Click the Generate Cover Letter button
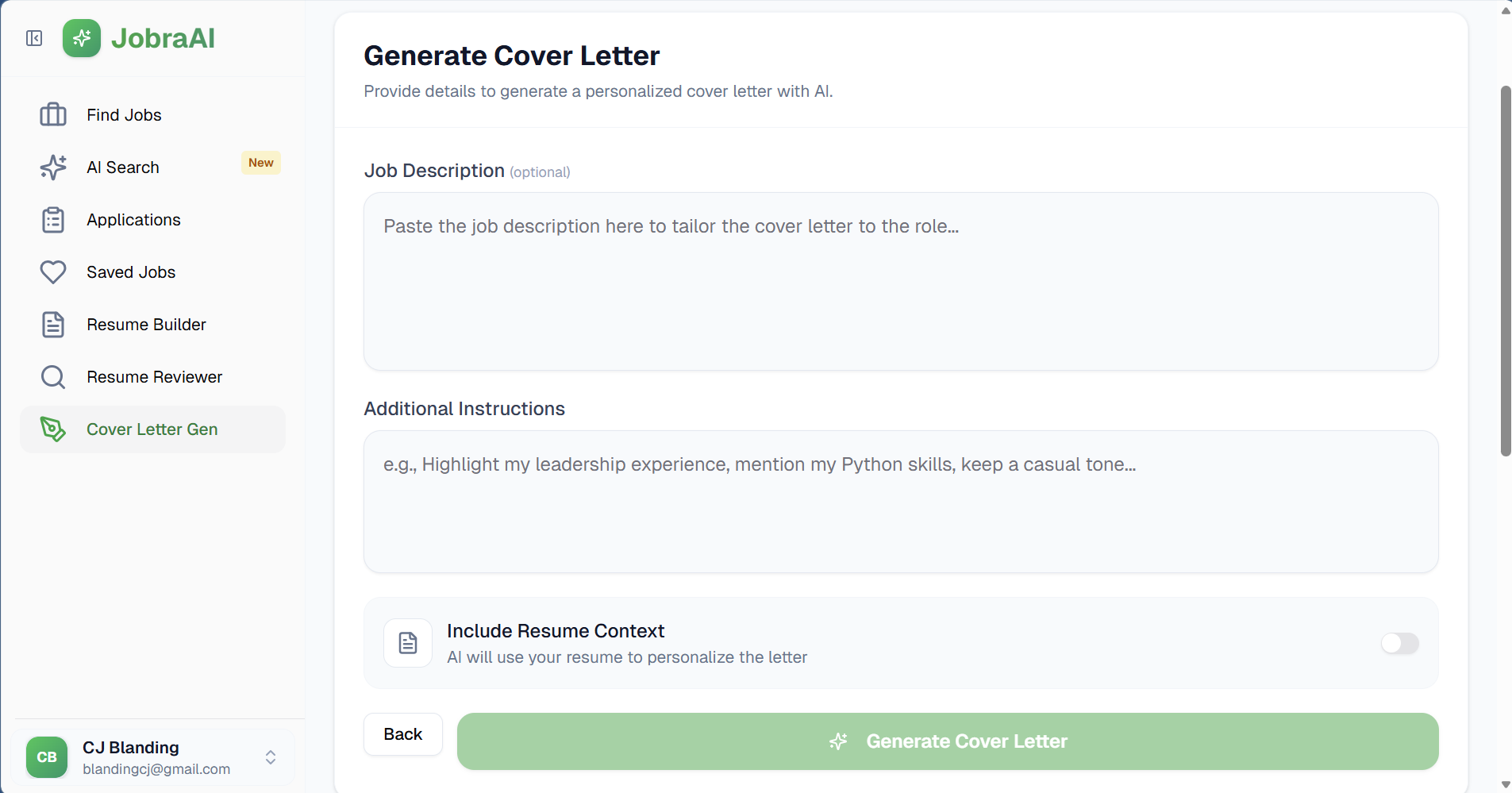 coord(948,741)
